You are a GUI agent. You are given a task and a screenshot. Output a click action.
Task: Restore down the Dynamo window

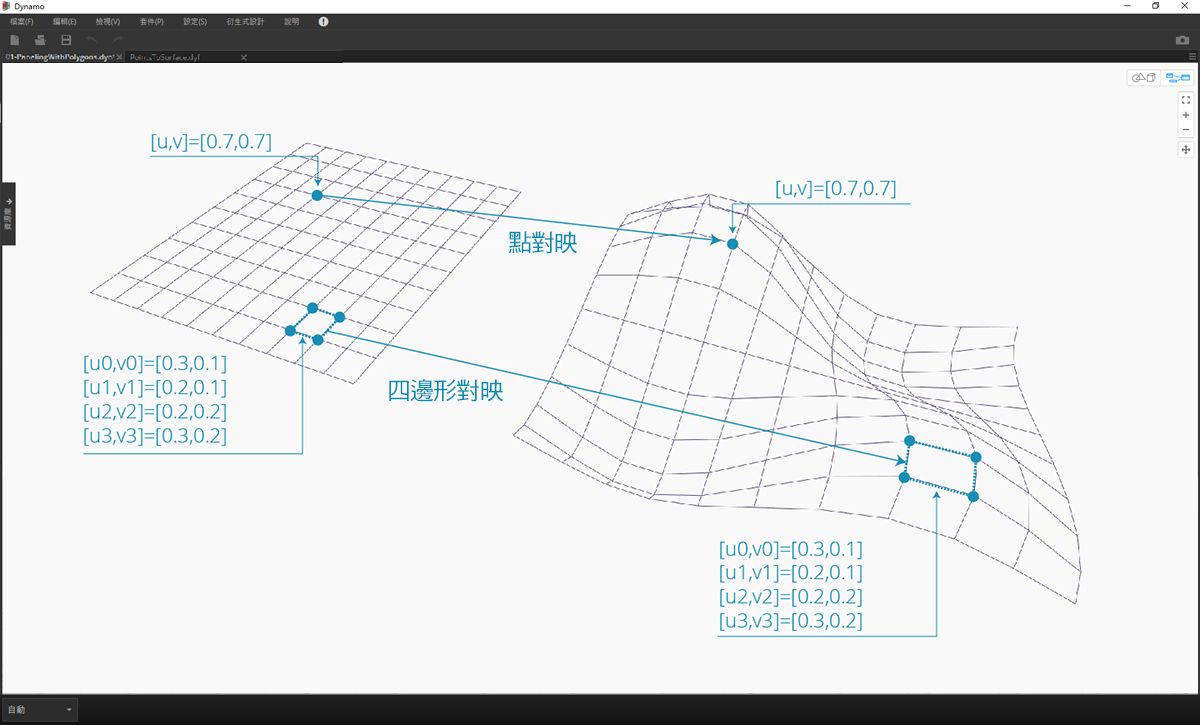1156,6
